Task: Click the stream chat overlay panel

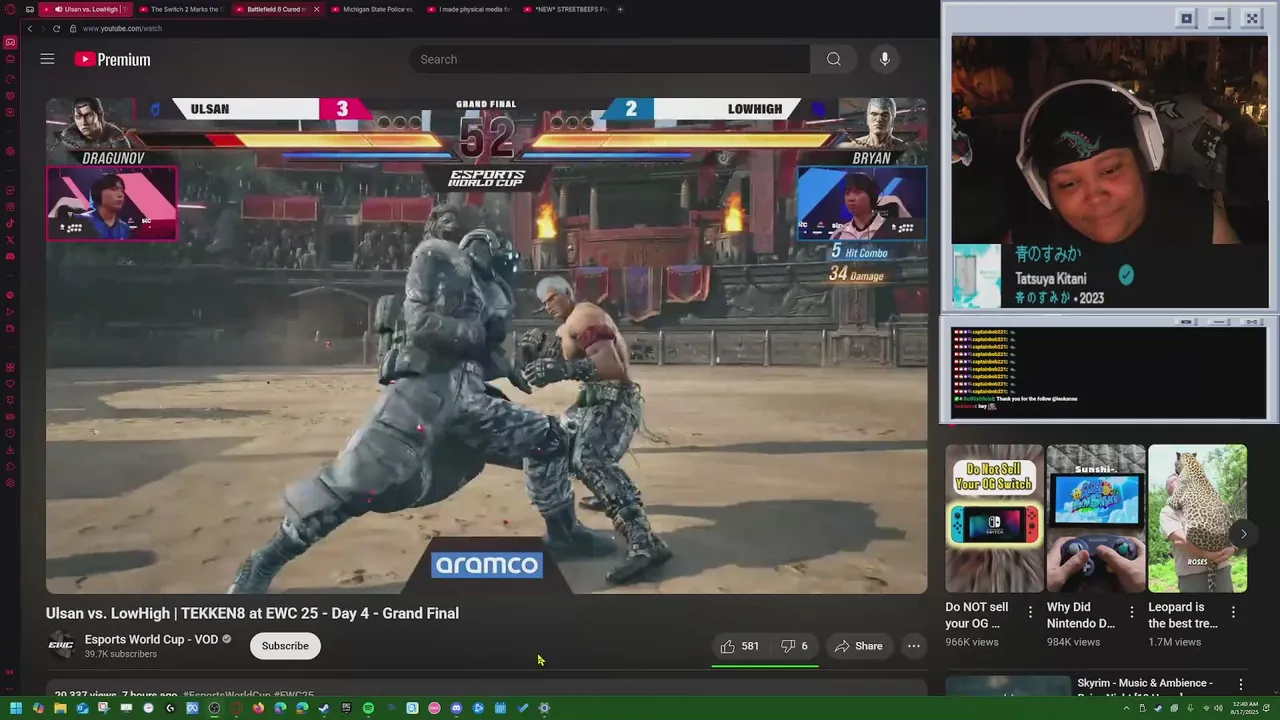Action: point(1110,372)
